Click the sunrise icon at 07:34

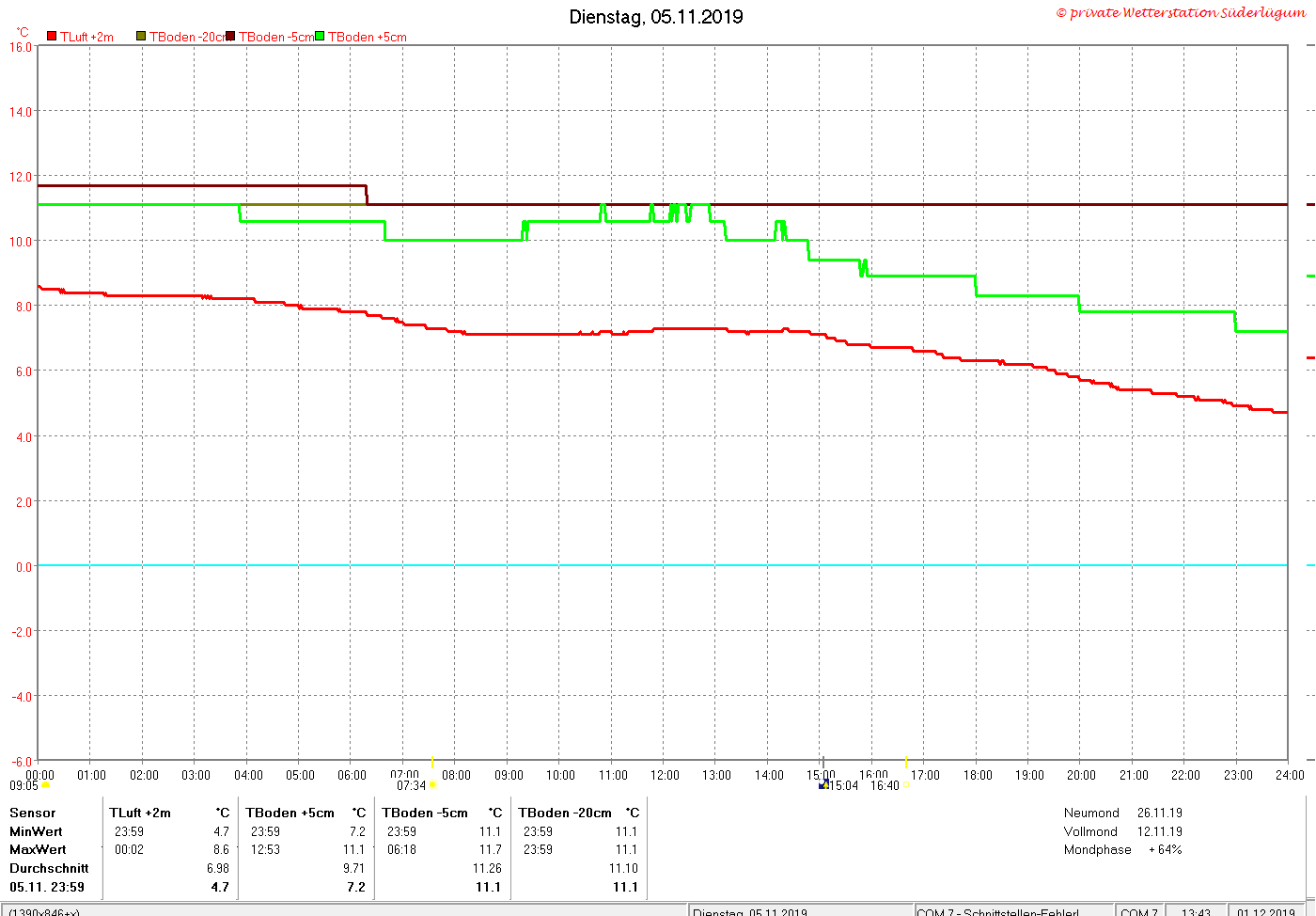click(432, 785)
